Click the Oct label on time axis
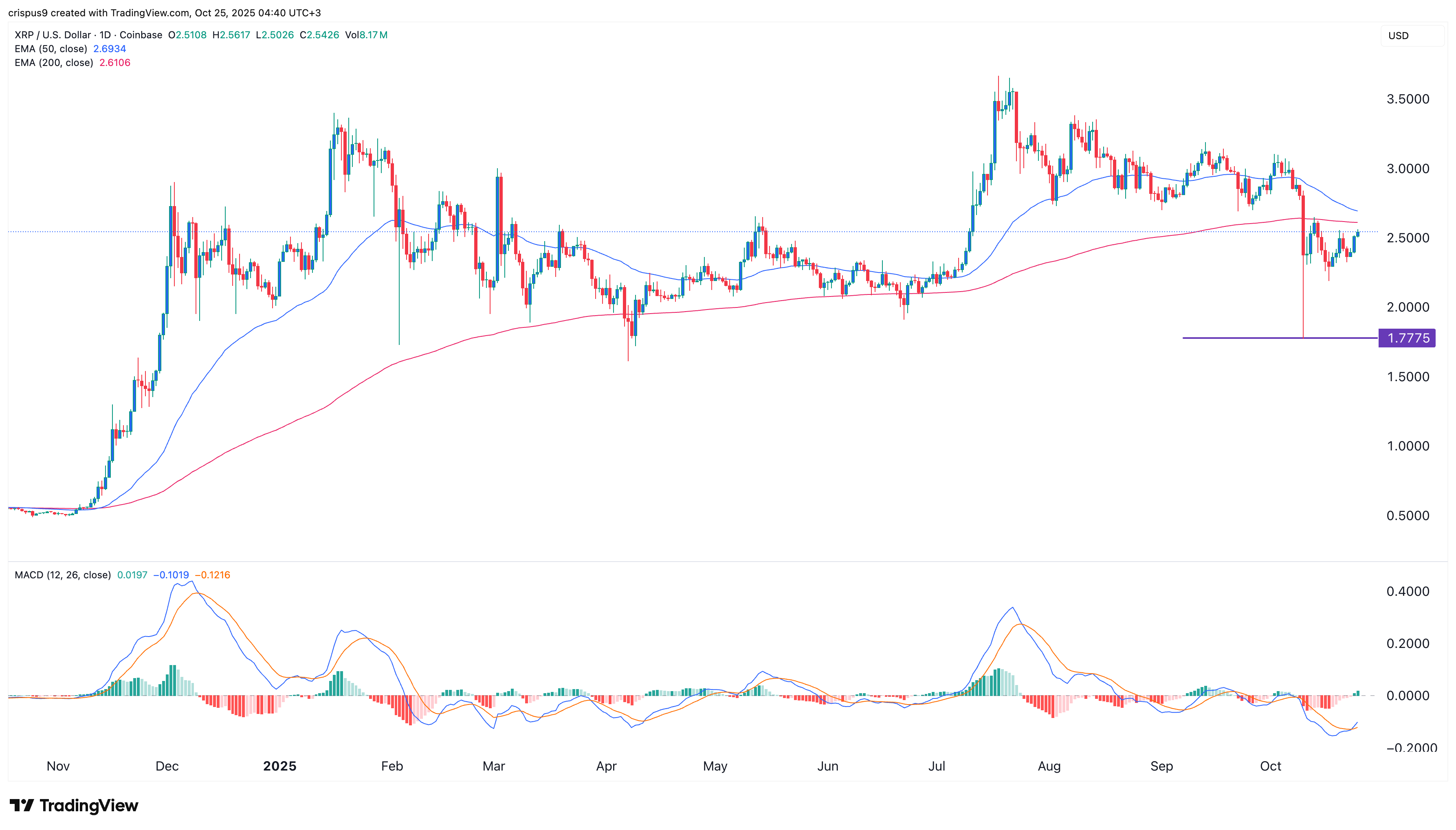The image size is (1456, 830). (1270, 766)
